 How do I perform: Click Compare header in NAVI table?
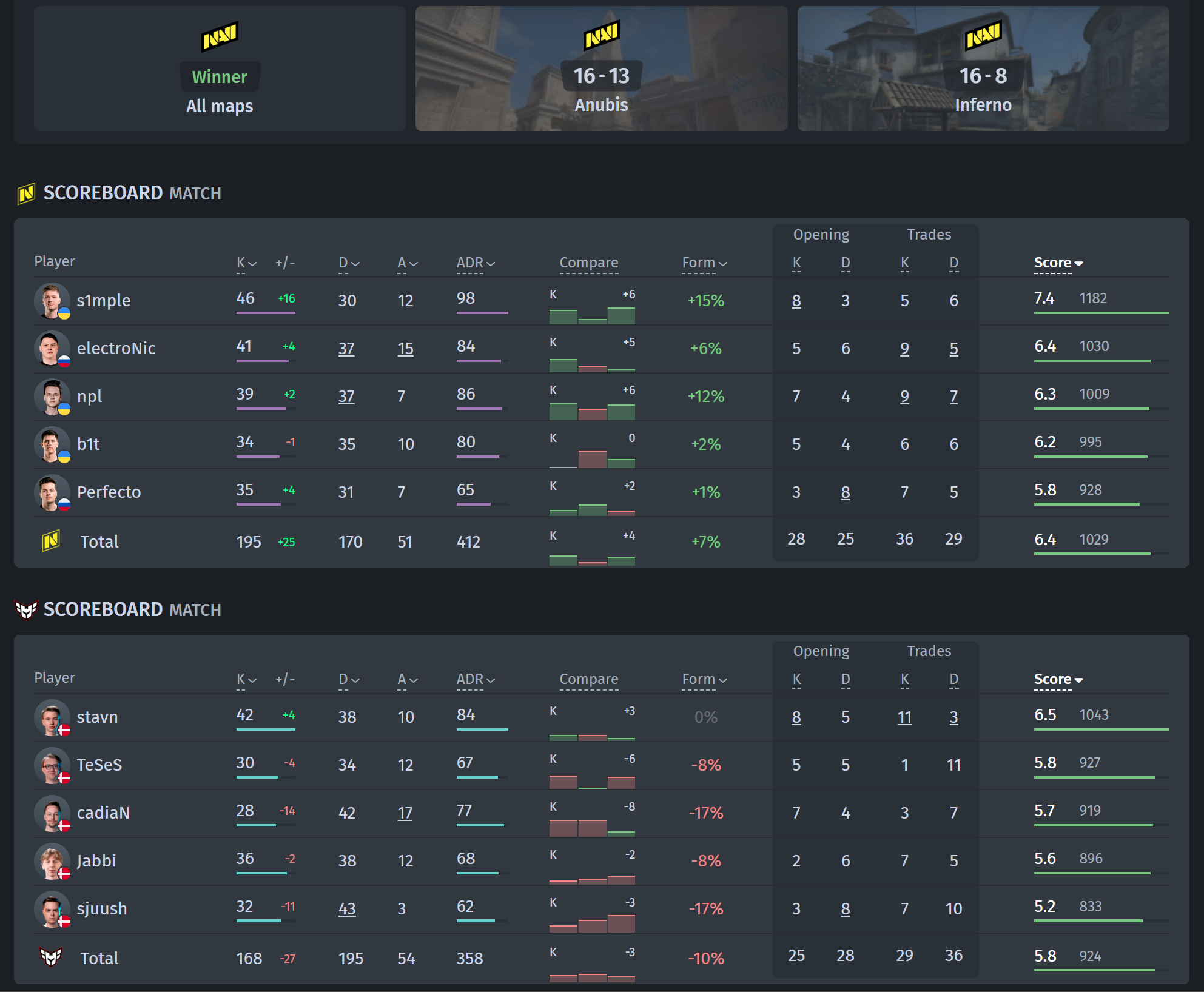pos(589,263)
